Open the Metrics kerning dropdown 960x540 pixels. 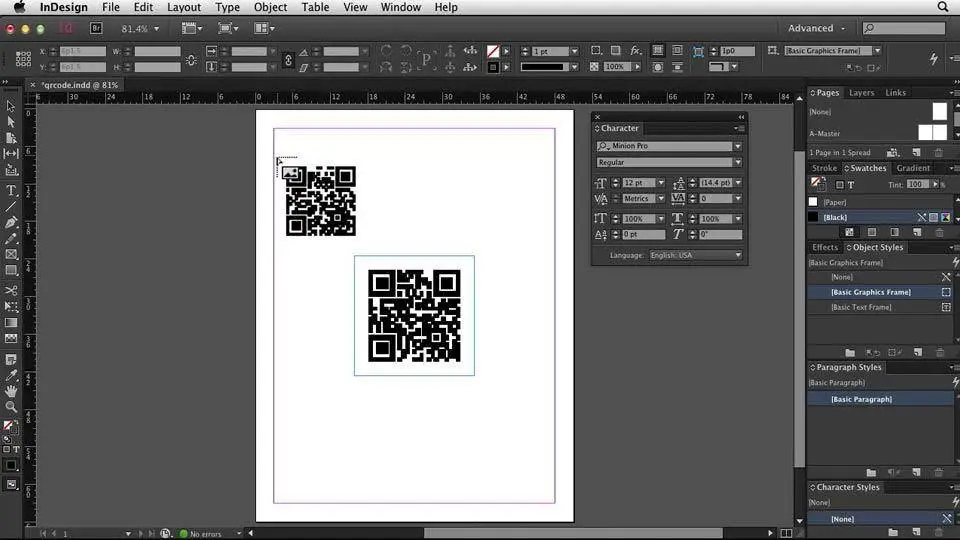661,198
